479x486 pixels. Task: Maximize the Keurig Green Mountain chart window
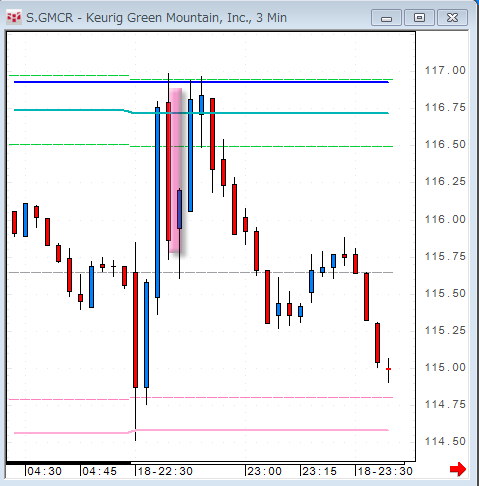(419, 18)
